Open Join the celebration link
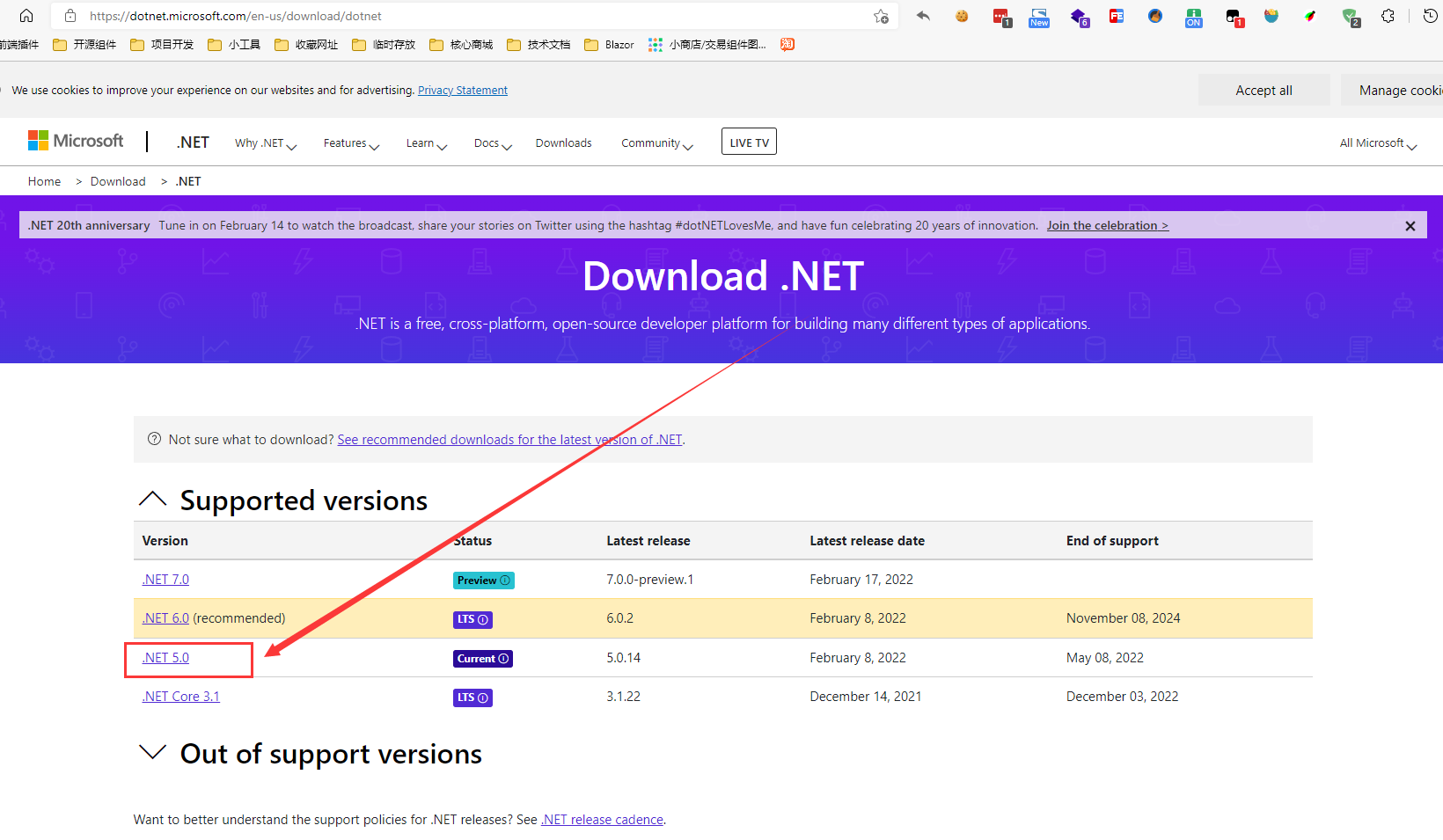Screen dimensions: 1443x840 click(x=1107, y=225)
